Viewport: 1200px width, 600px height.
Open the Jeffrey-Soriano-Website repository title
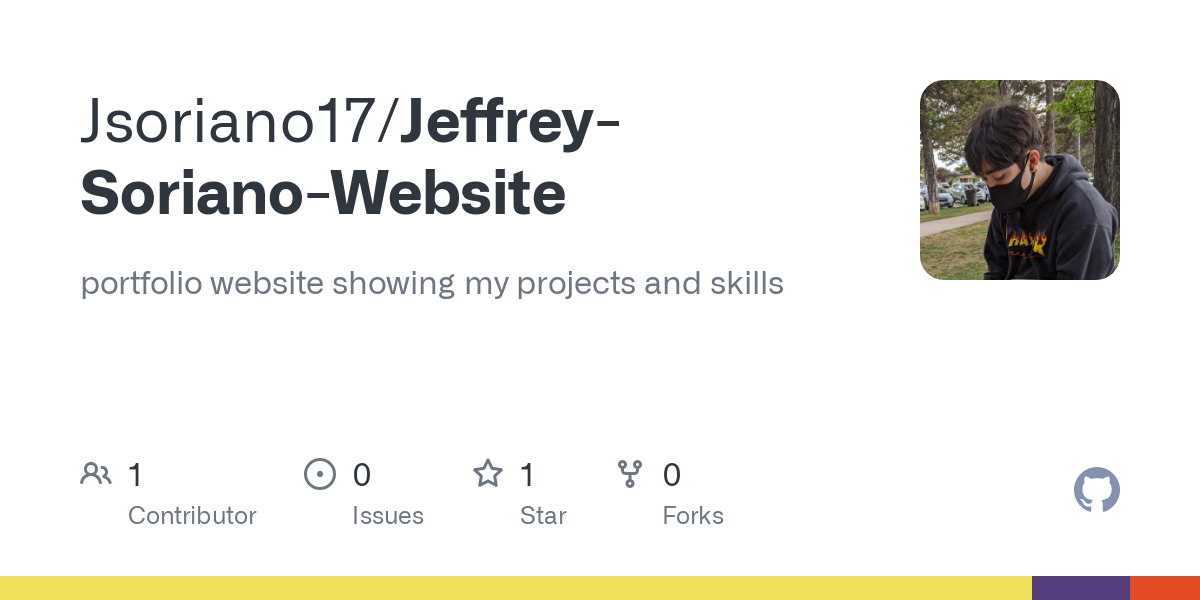pyautogui.click(x=350, y=160)
